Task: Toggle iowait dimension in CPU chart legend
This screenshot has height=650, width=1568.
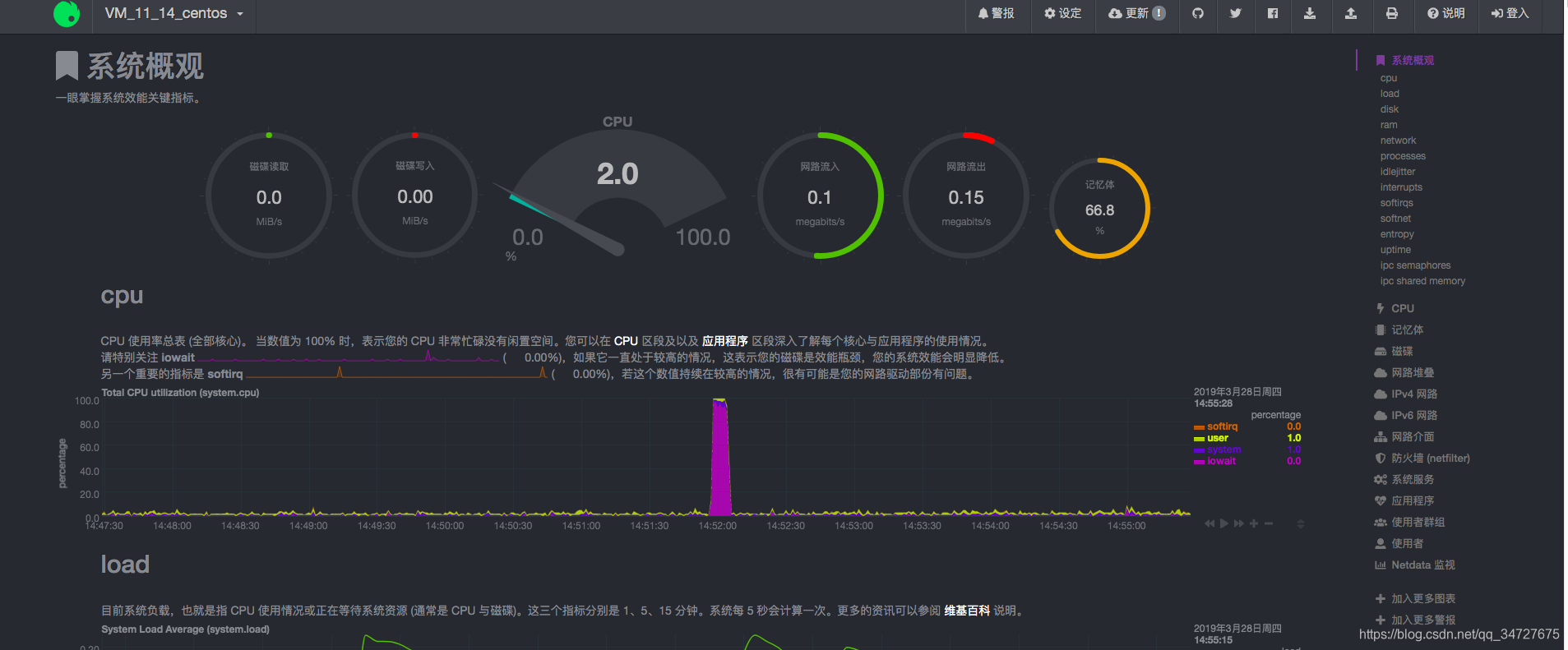Action: coord(1221,461)
